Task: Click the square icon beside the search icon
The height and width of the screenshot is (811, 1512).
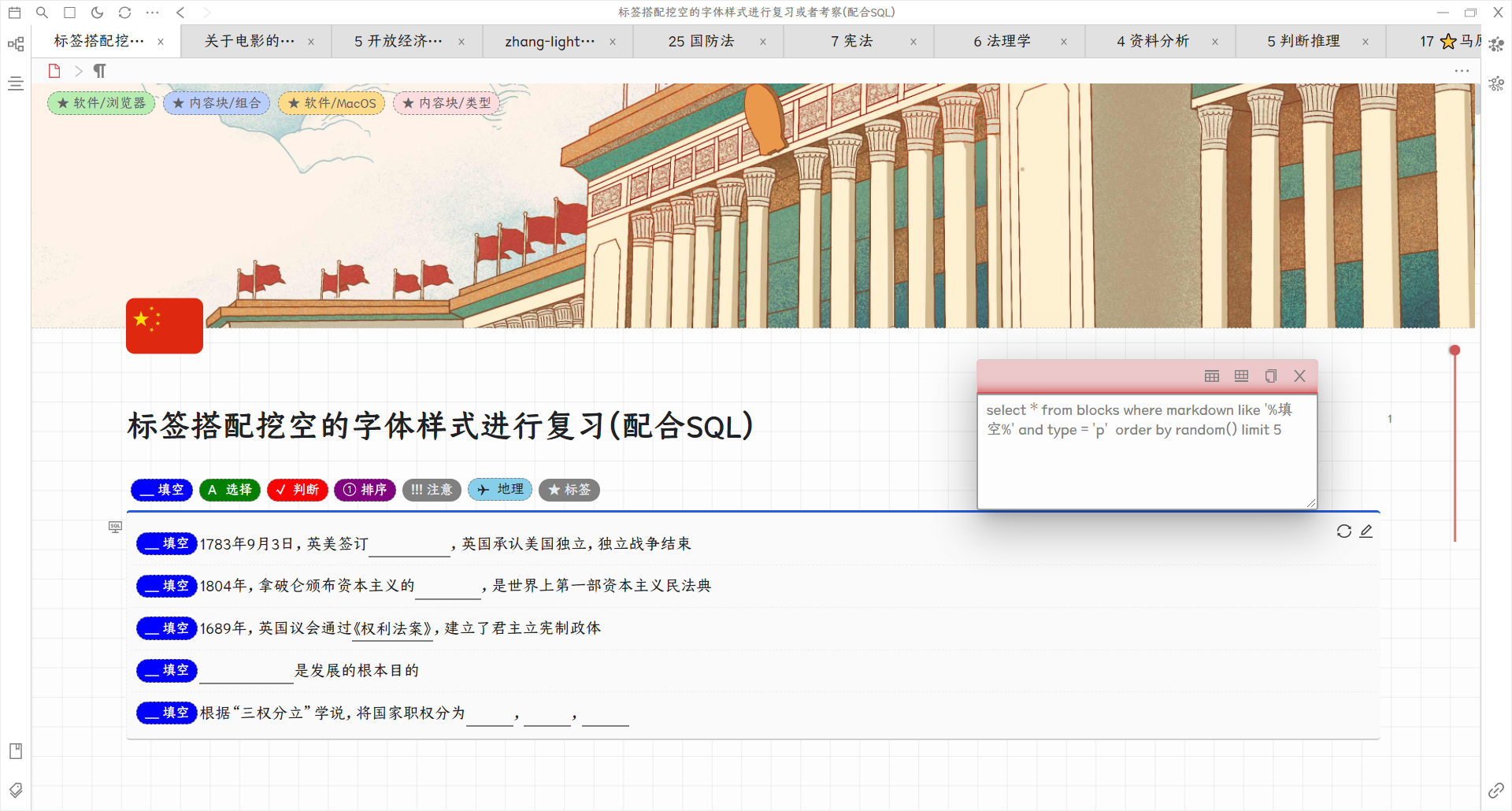Action: (x=70, y=13)
